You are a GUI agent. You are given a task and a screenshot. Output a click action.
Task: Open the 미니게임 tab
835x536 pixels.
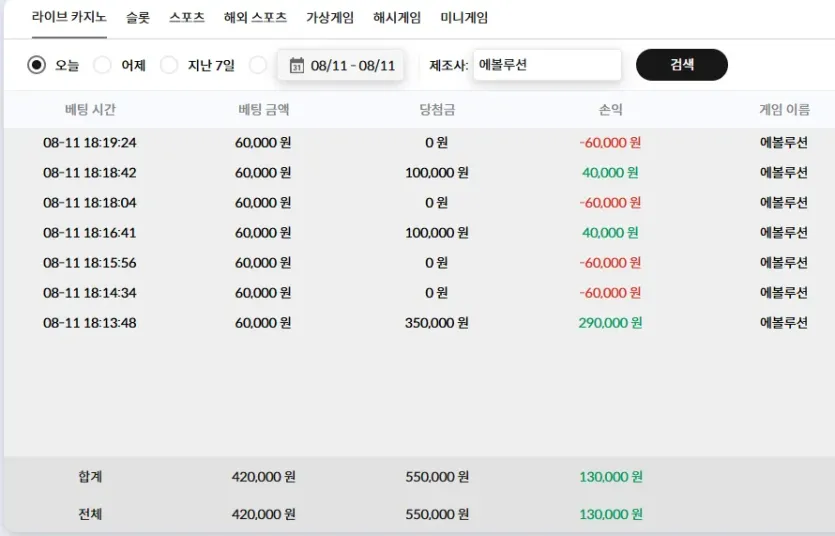(464, 18)
